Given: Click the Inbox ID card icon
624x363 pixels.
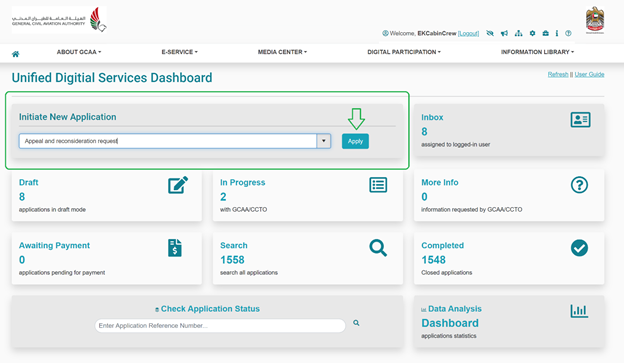Looking at the screenshot, I should [580, 119].
